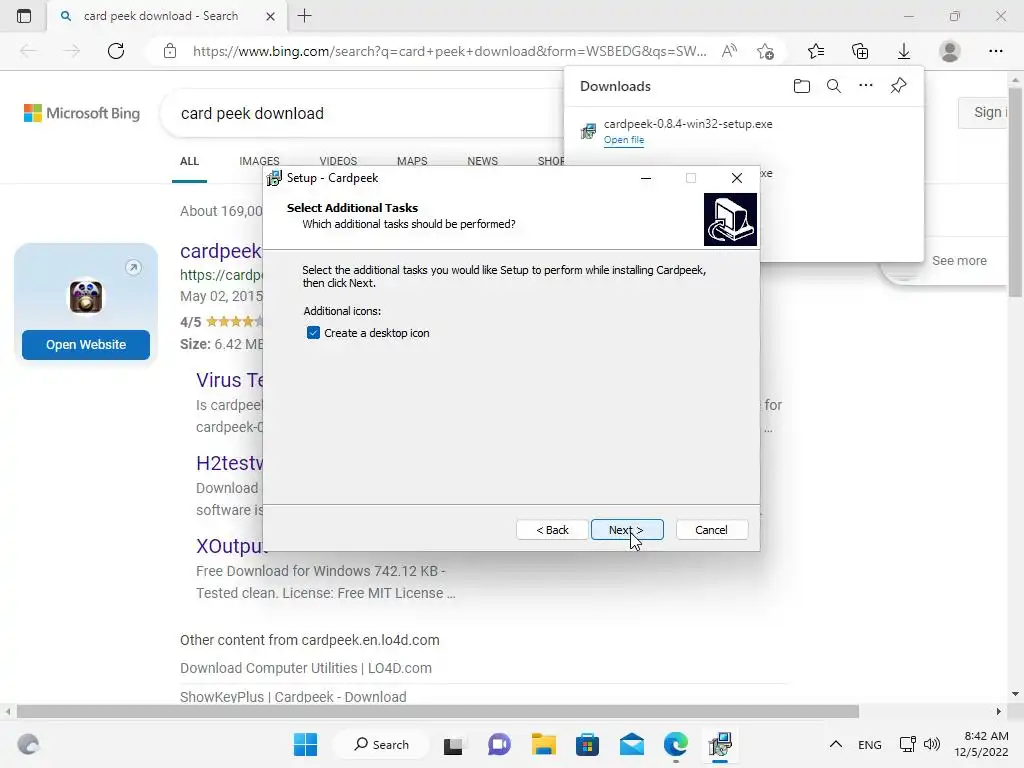This screenshot has height=768, width=1024.
Task: Switch to IMAGES search results
Action: coord(259,161)
